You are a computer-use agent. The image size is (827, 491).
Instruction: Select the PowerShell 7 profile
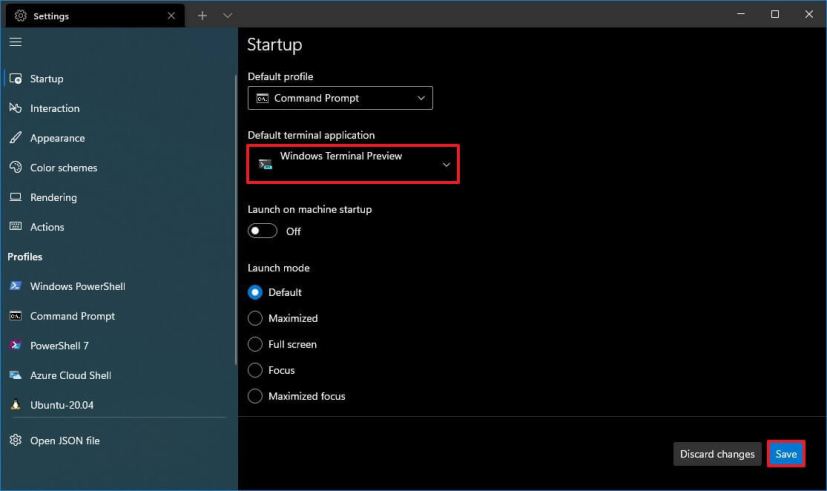[118, 345]
